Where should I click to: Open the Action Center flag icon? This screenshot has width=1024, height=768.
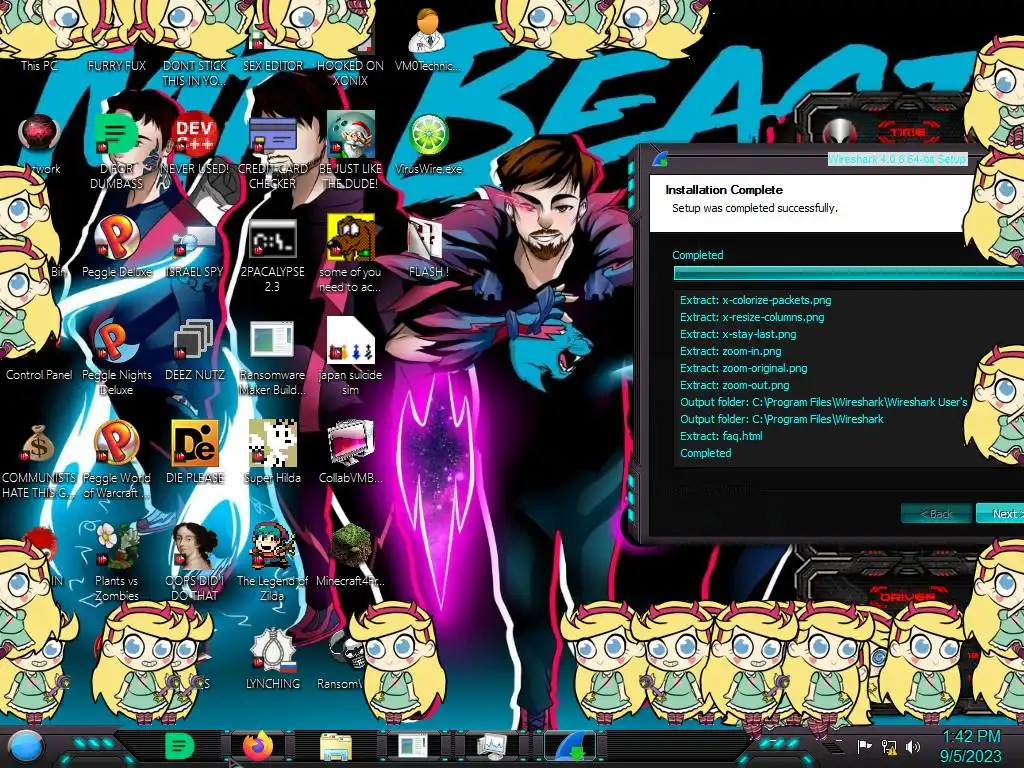pos(864,746)
